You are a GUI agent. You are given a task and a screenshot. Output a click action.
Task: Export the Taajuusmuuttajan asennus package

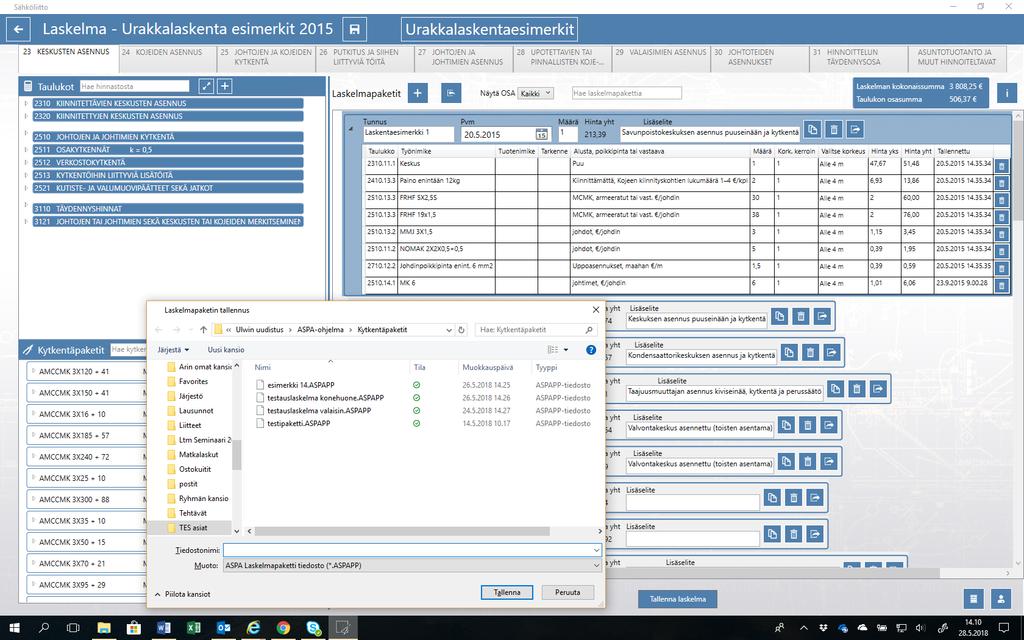(x=878, y=389)
